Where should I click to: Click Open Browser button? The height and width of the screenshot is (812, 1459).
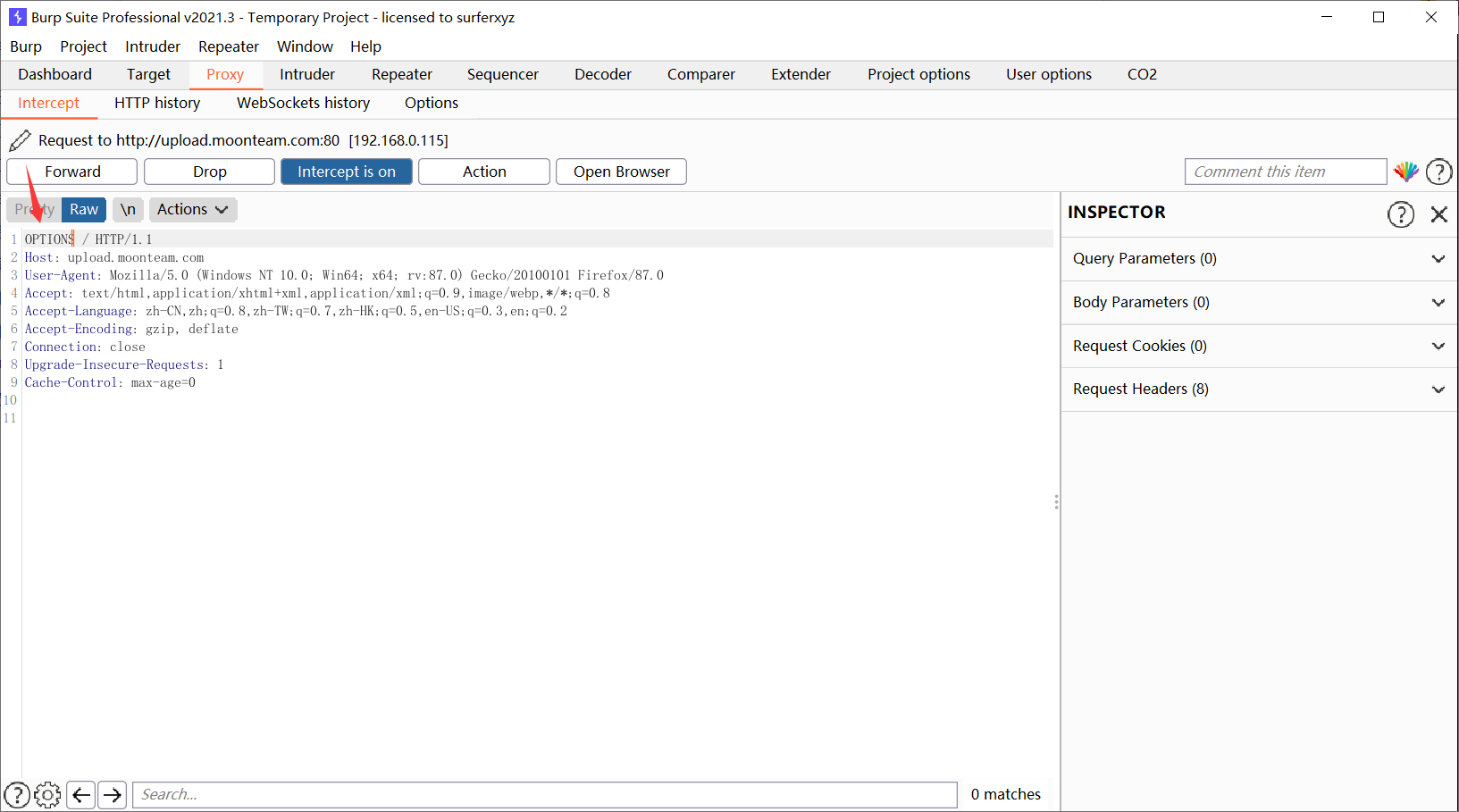622,172
